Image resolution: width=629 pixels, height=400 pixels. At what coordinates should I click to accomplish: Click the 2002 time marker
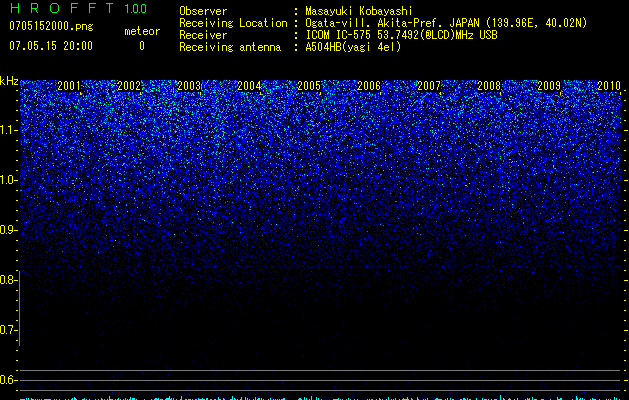(x=129, y=86)
